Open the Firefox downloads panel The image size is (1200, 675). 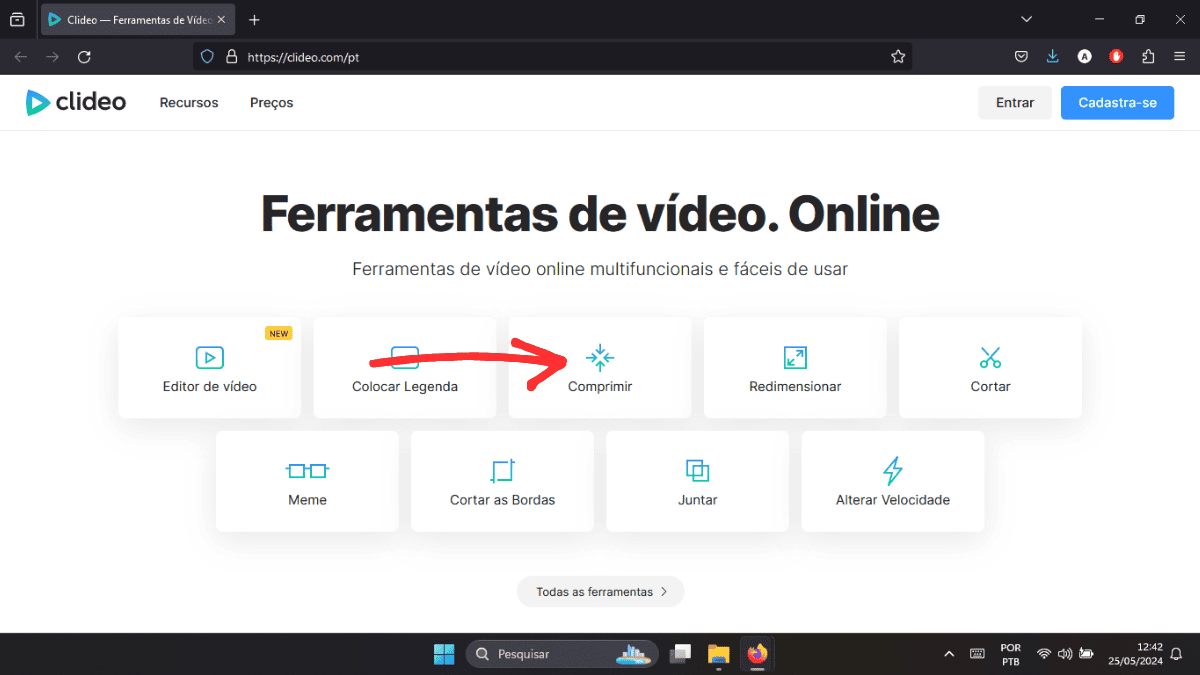pos(1052,57)
